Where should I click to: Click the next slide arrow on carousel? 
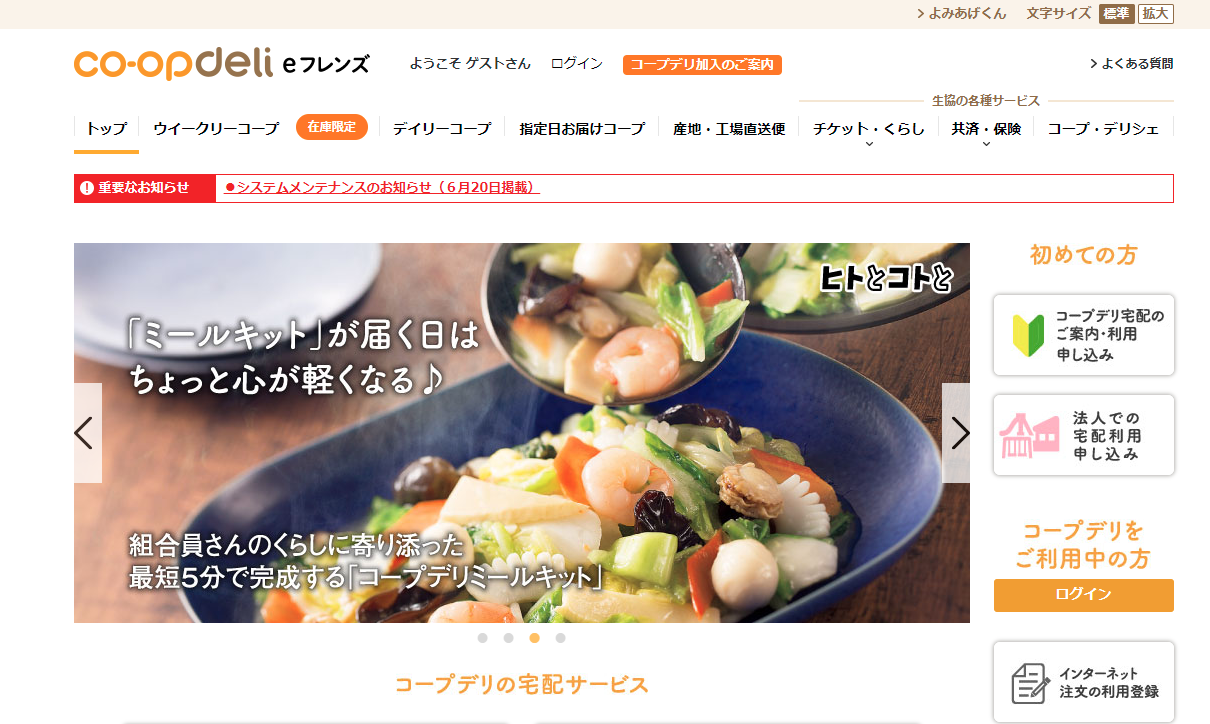(x=957, y=433)
